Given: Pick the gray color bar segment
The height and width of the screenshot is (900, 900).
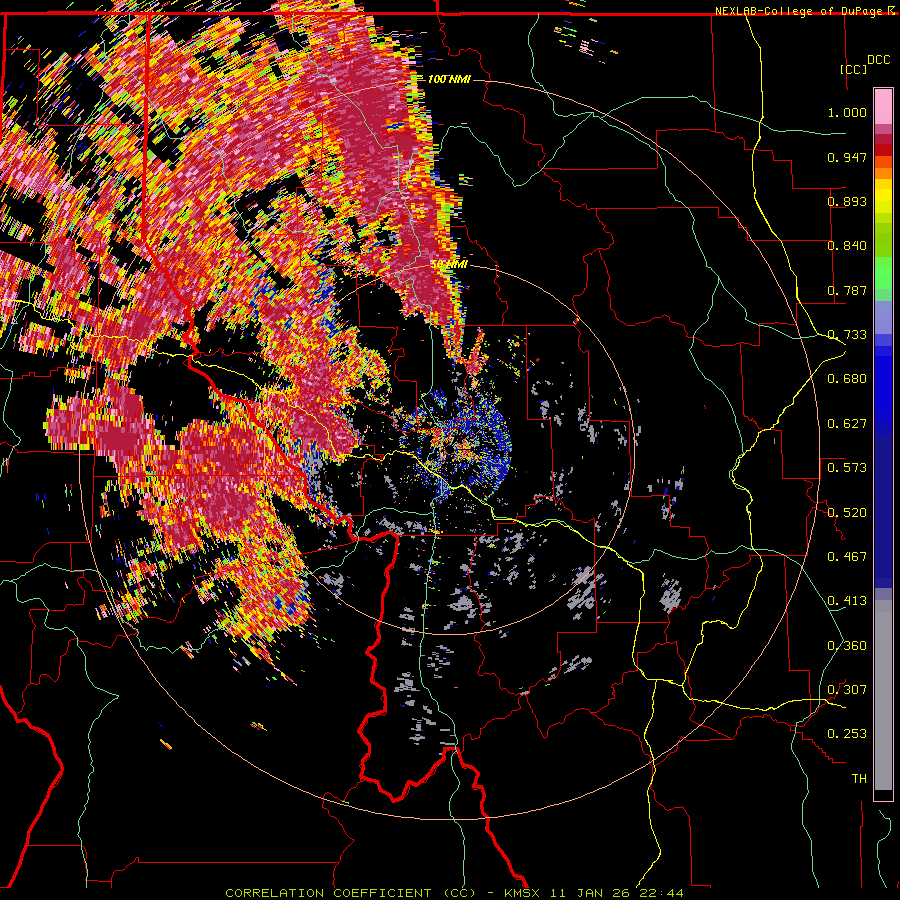Looking at the screenshot, I should coord(883,695).
